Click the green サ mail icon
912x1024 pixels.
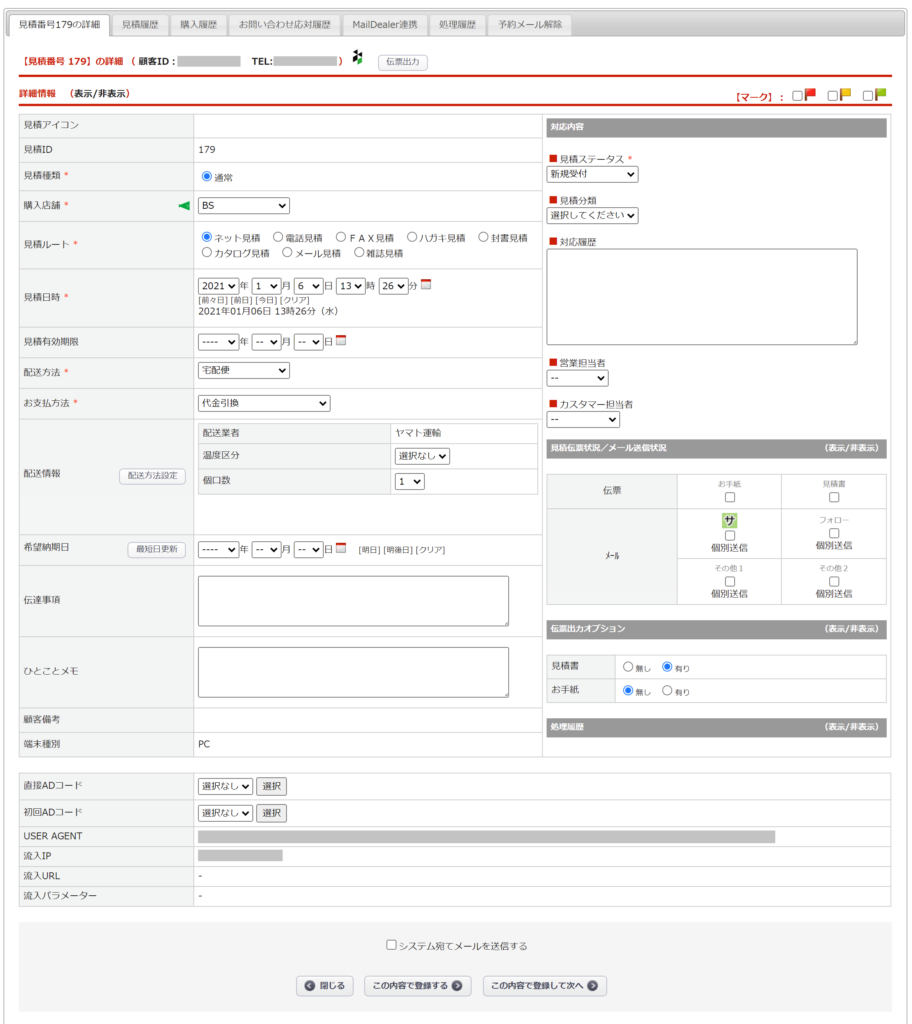(730, 520)
